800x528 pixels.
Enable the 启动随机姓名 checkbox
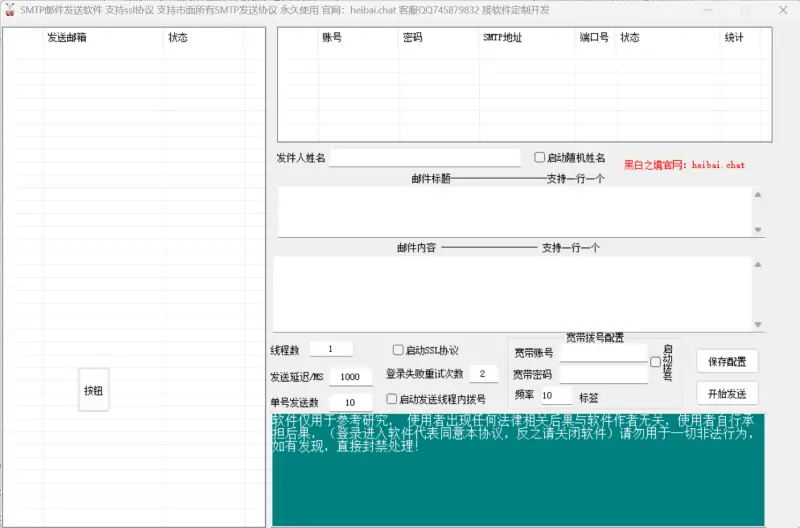click(540, 158)
